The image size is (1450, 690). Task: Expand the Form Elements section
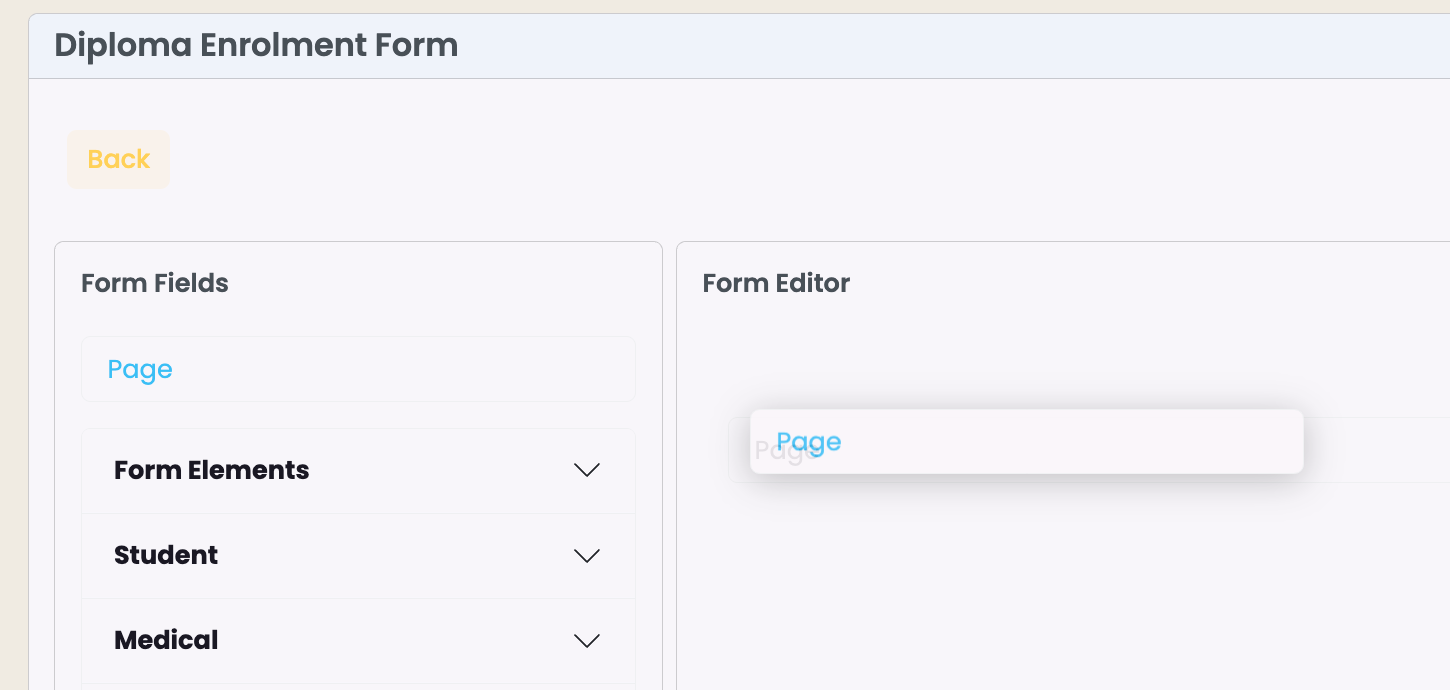[x=358, y=470]
